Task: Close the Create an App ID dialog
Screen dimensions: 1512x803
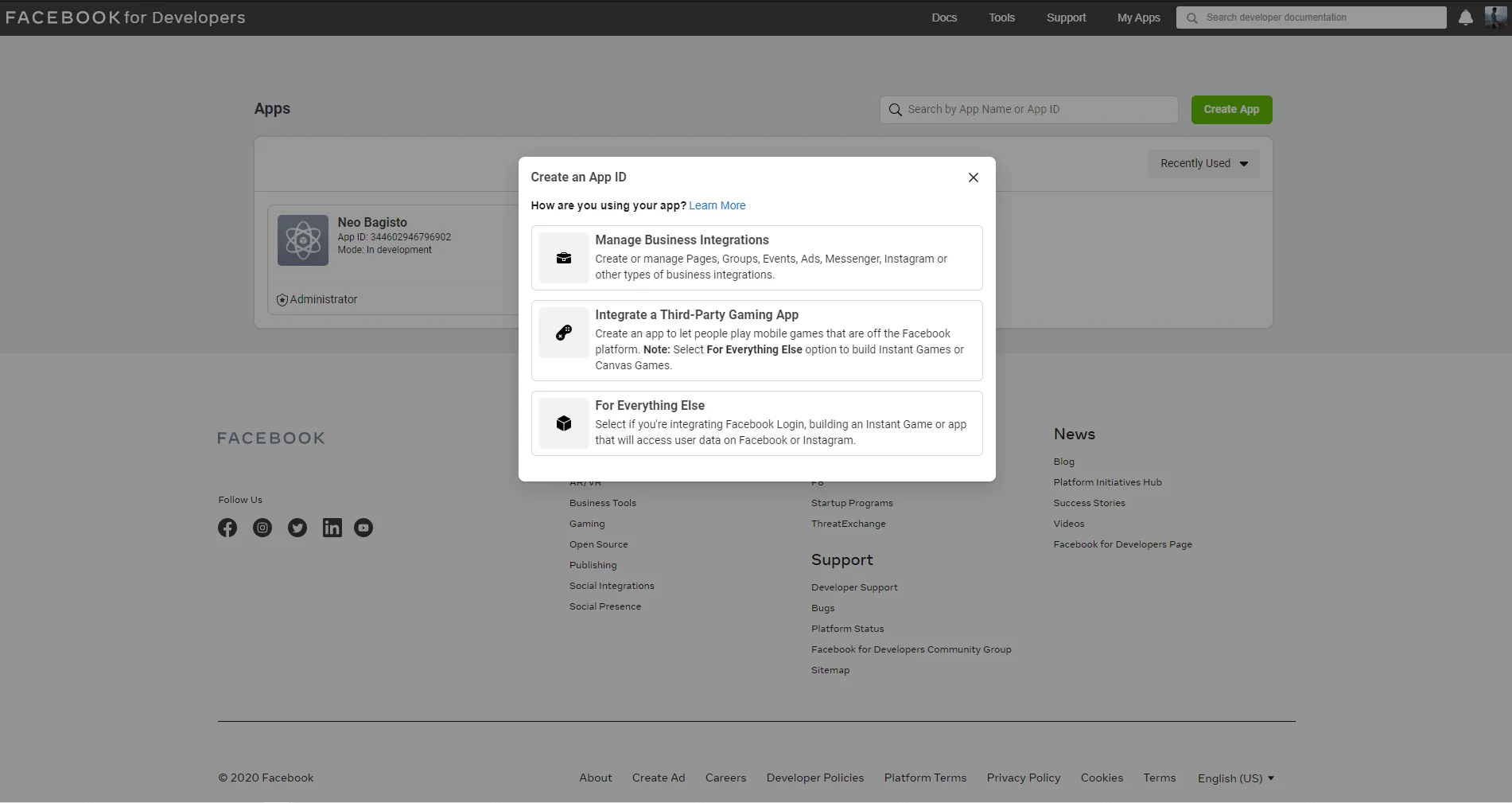Action: [973, 177]
